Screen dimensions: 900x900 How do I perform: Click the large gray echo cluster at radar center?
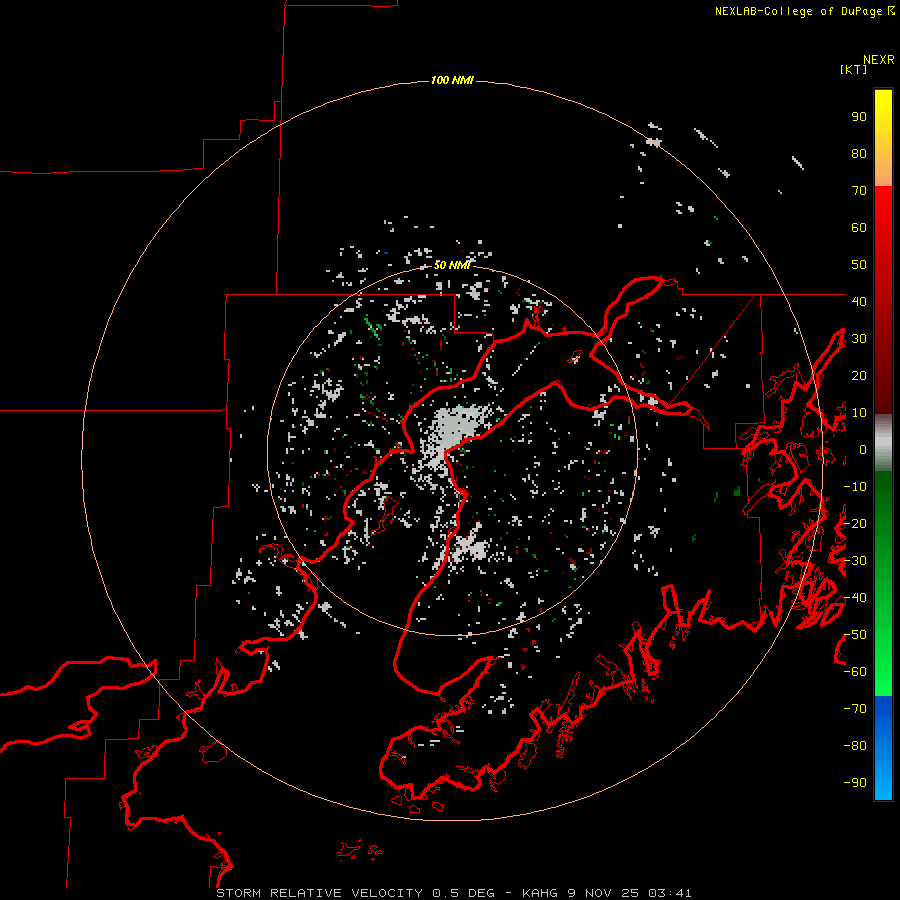pyautogui.click(x=456, y=428)
